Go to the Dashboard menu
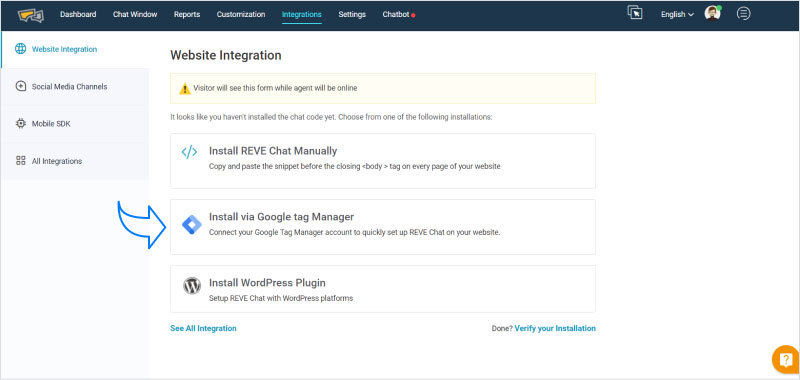The width and height of the screenshot is (800, 380). tap(78, 14)
